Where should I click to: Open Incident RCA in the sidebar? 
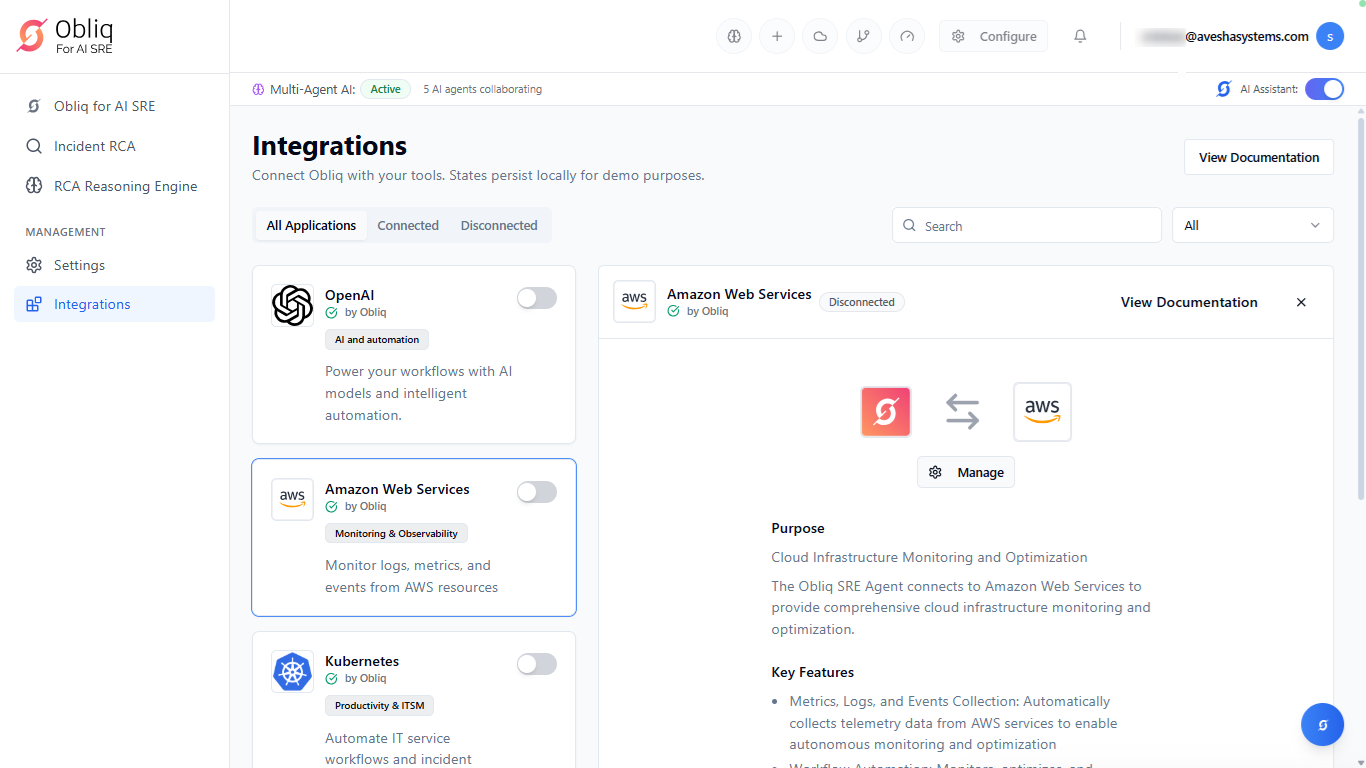94,146
